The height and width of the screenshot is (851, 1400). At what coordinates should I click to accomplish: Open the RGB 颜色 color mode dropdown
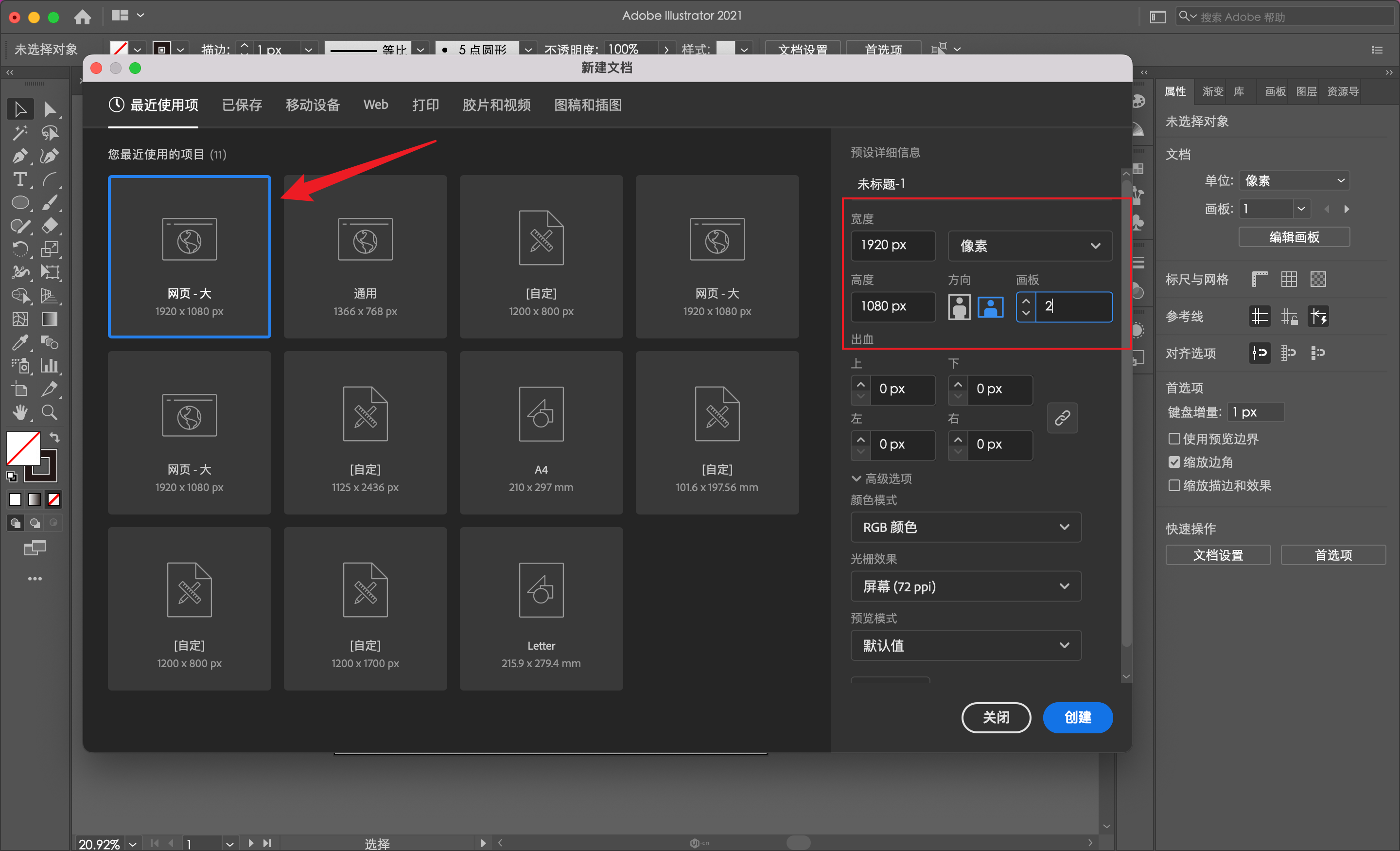[x=965, y=527]
